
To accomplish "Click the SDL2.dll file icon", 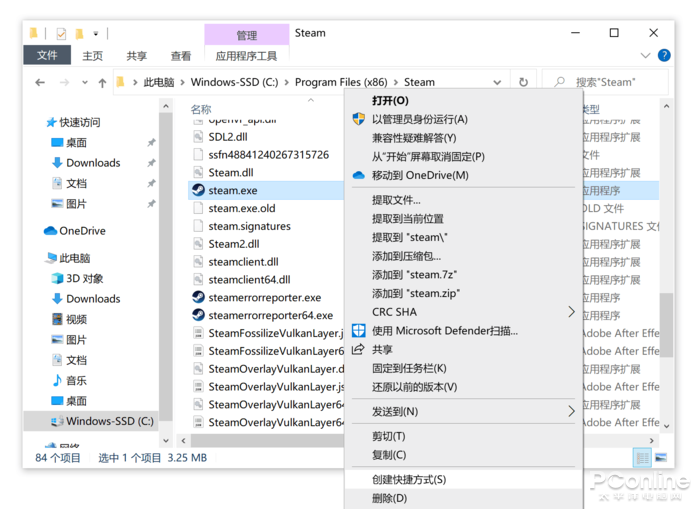I will pyautogui.click(x=198, y=137).
